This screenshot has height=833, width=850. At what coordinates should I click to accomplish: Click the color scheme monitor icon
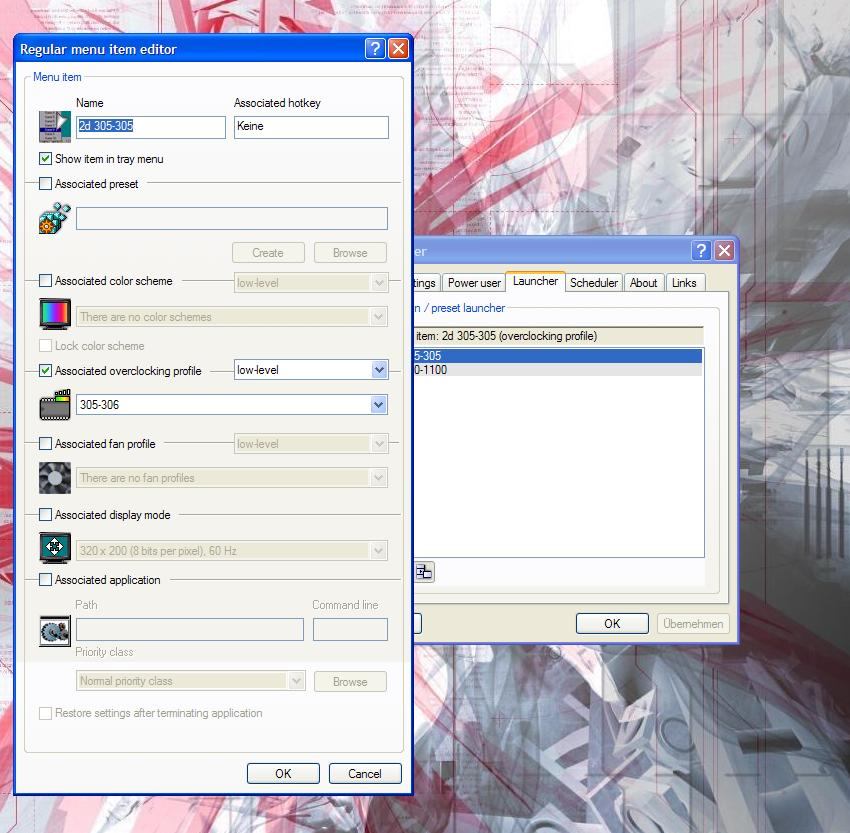[x=55, y=314]
